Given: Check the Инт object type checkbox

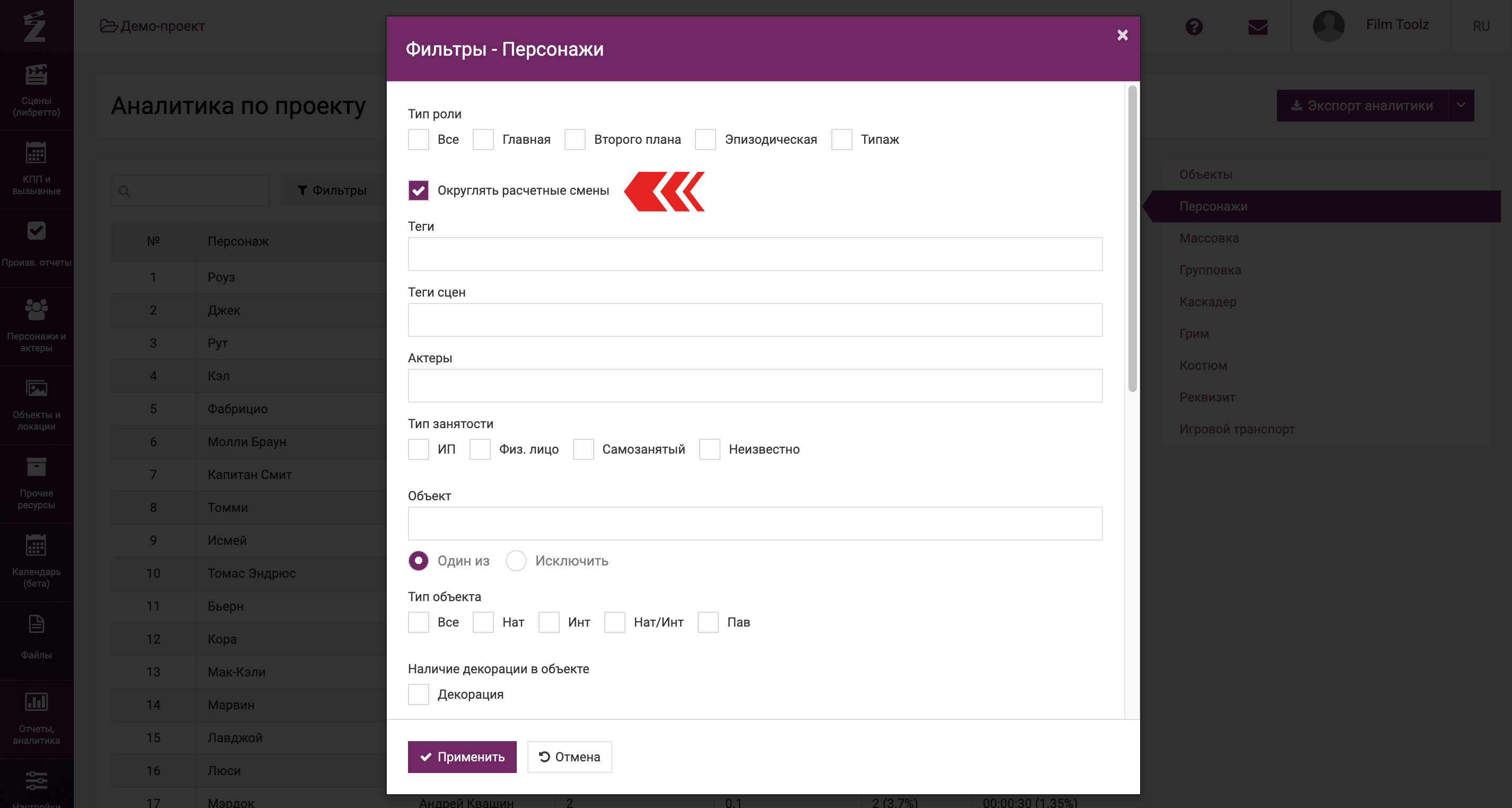Looking at the screenshot, I should [549, 622].
